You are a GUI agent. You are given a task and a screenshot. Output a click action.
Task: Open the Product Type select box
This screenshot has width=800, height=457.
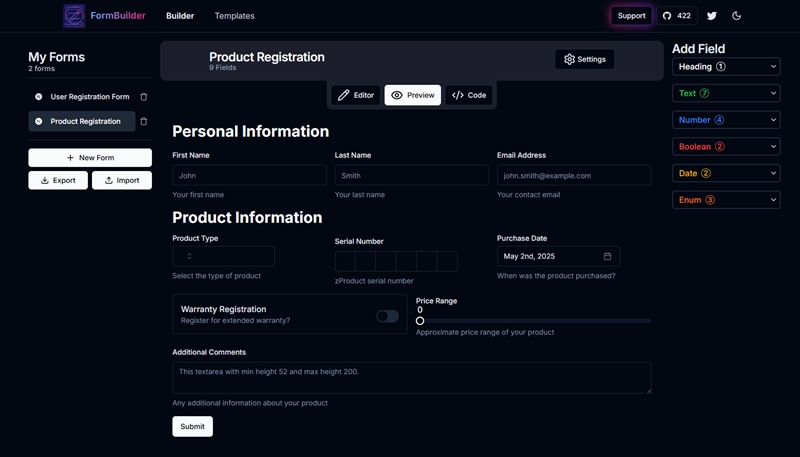pyautogui.click(x=223, y=256)
